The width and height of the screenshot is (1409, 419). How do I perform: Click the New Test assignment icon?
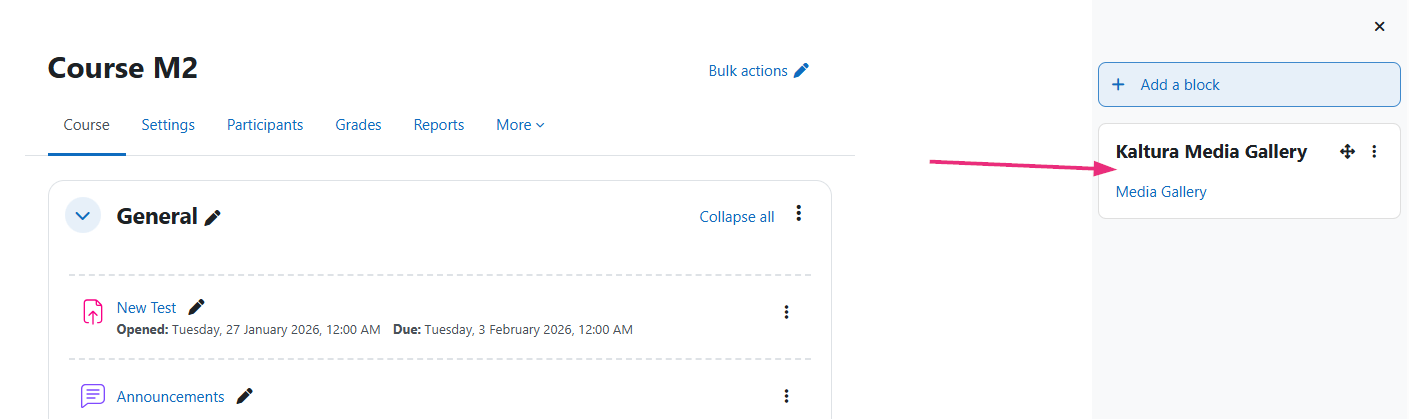[x=92, y=312]
